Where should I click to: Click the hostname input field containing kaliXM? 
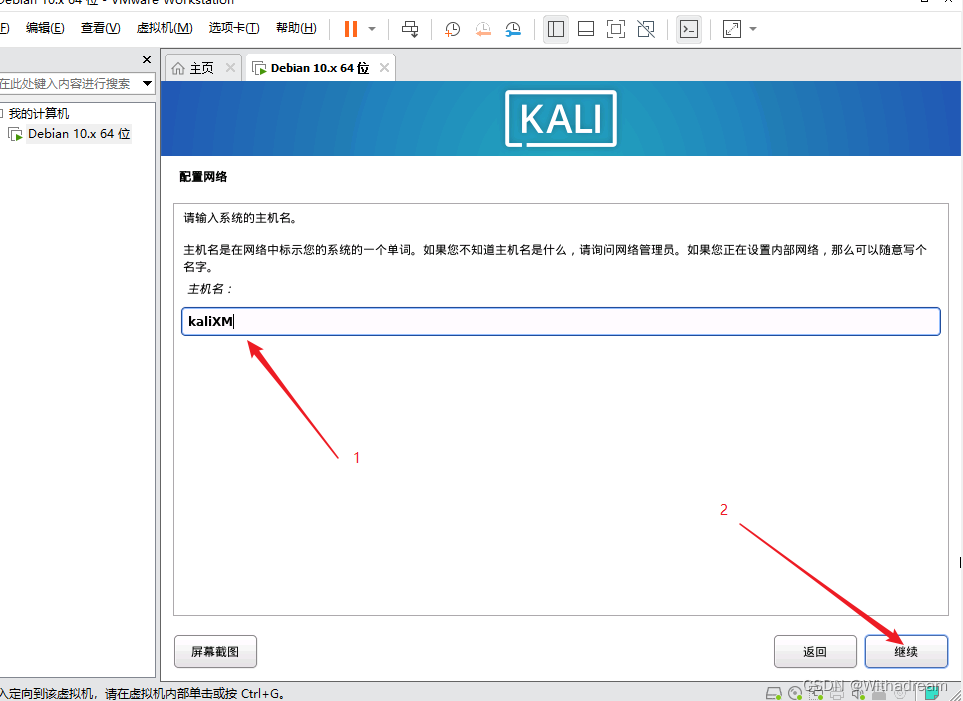561,321
